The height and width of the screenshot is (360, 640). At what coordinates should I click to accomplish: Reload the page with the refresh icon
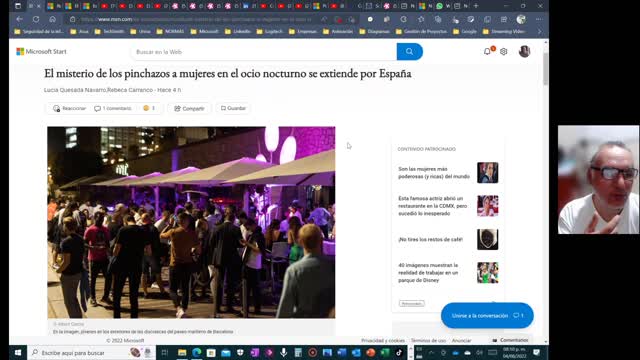36,19
